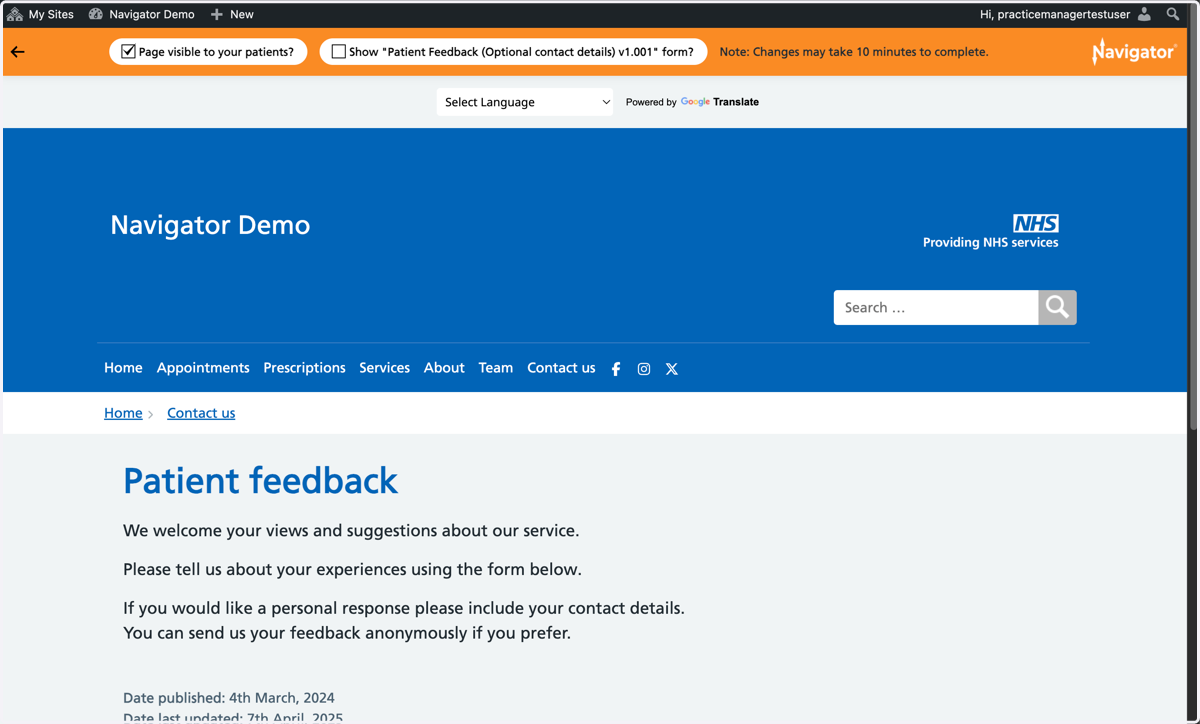Click the back arrow in orange bar
Image resolution: width=1200 pixels, height=724 pixels.
[x=18, y=52]
